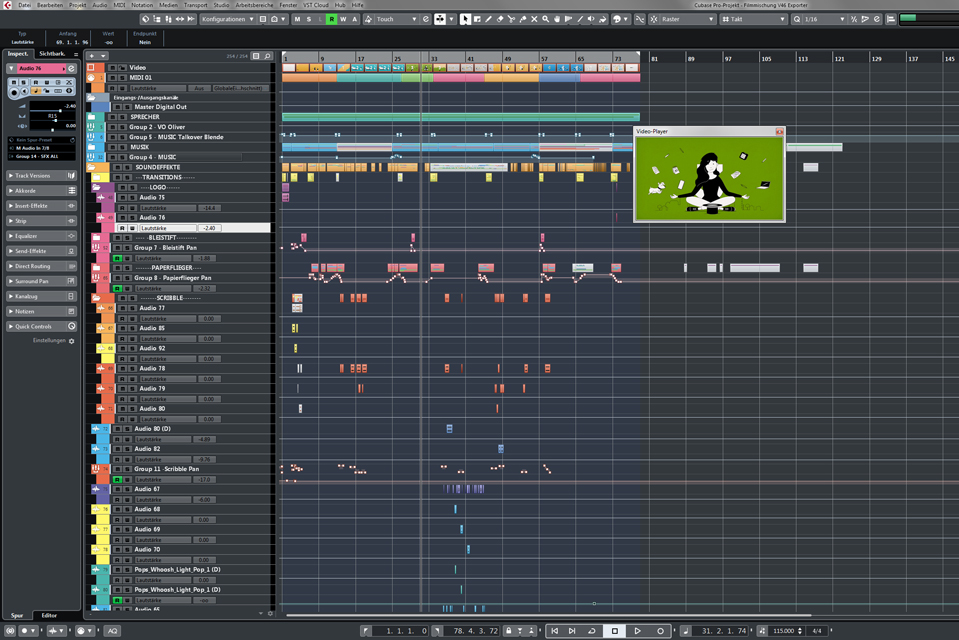Open Konfigurationen dropdown
The image size is (959, 640).
point(228,19)
